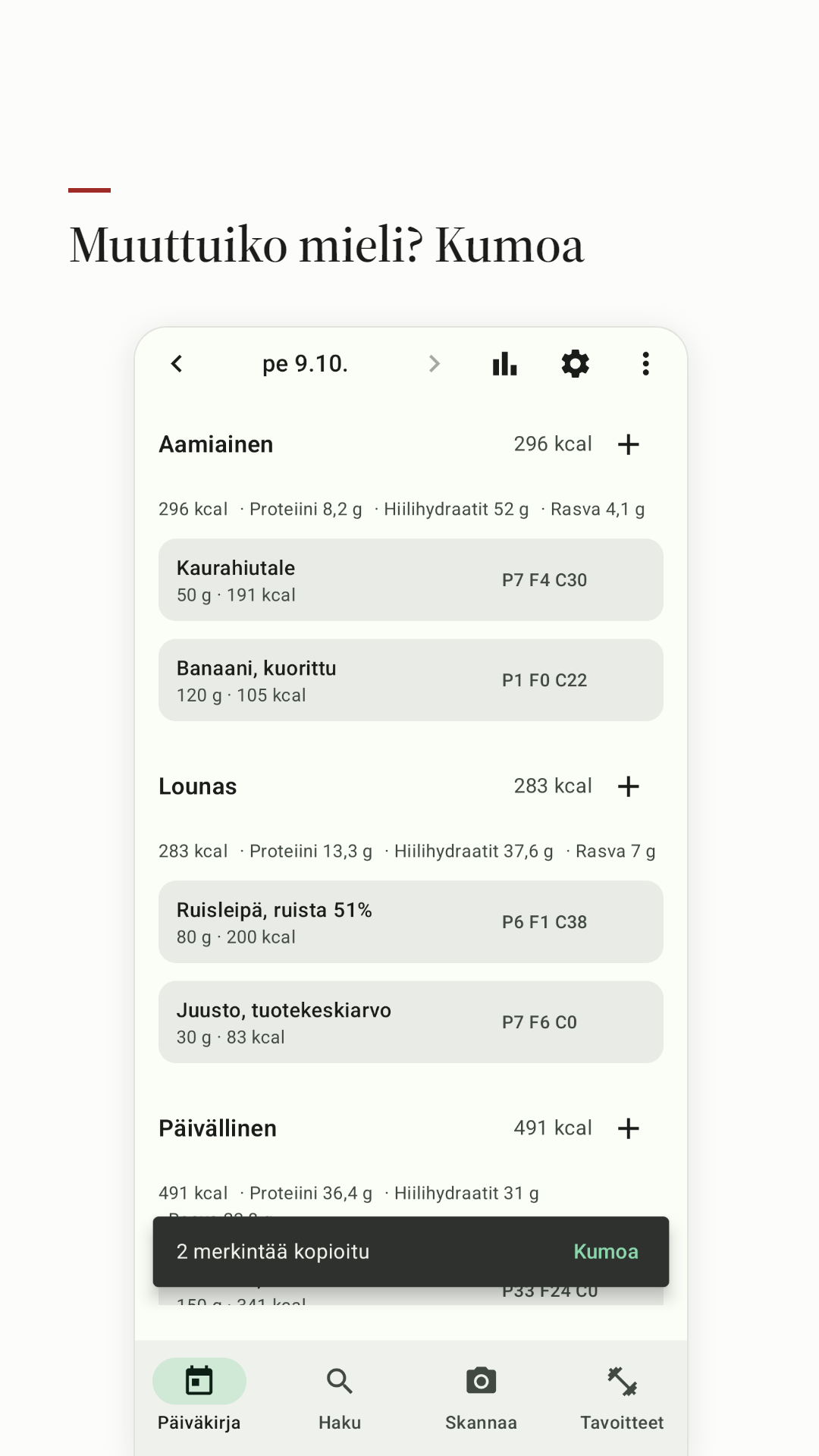The image size is (819, 1456).
Task: Open the Banaani, kuorittu entry
Action: 411,680
